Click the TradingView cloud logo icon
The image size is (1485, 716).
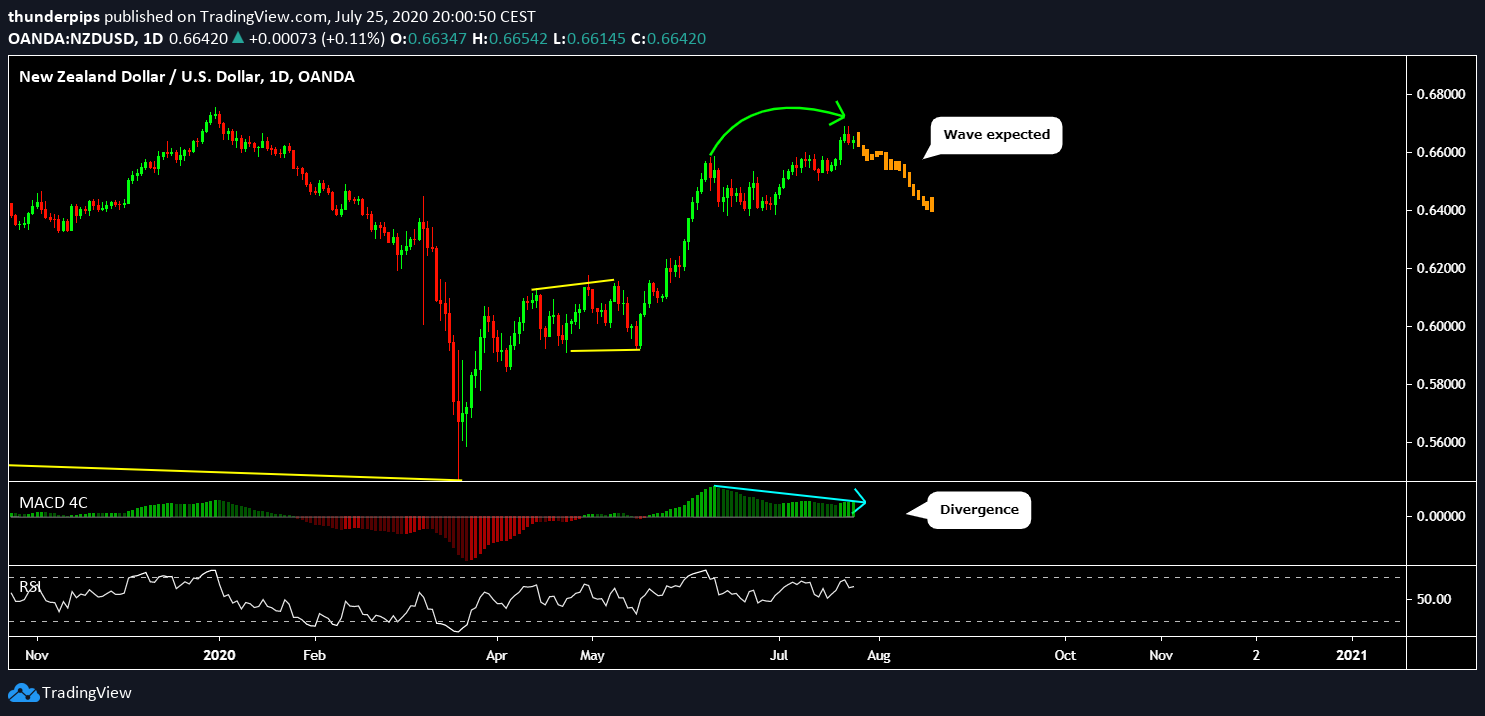tap(22, 693)
